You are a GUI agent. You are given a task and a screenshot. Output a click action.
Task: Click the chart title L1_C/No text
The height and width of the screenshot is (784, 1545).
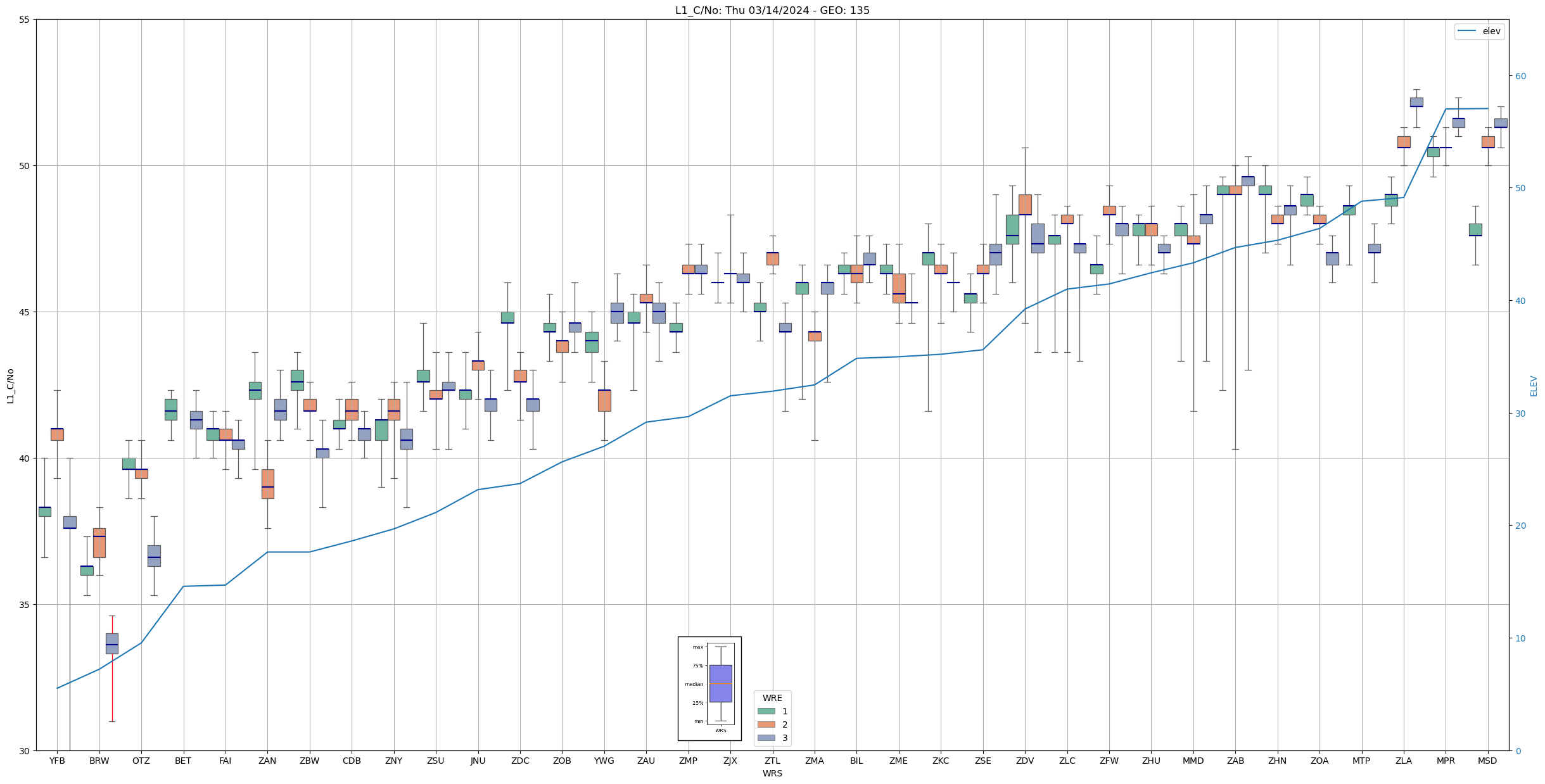click(772, 10)
